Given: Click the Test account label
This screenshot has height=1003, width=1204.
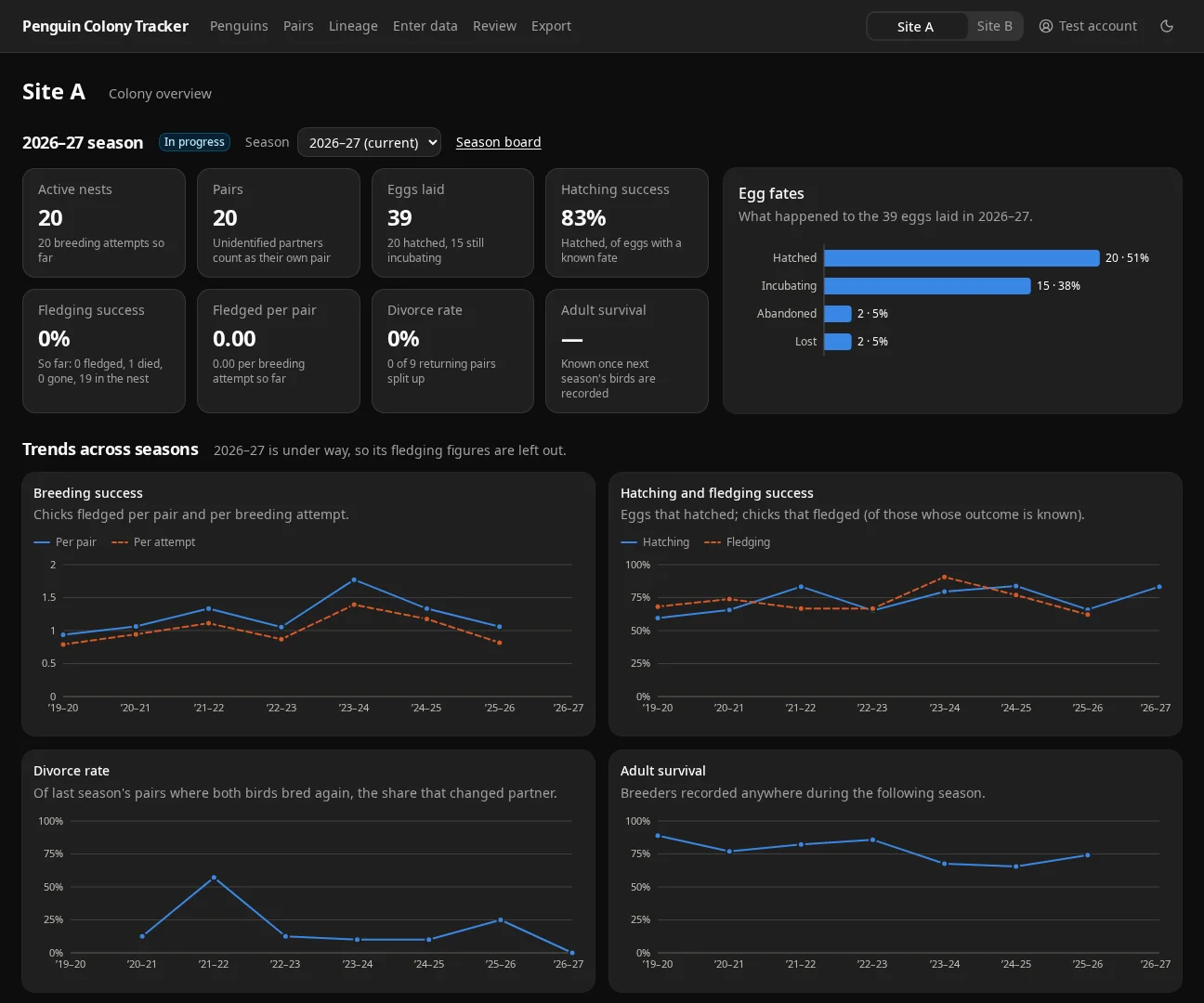Looking at the screenshot, I should [x=1098, y=26].
